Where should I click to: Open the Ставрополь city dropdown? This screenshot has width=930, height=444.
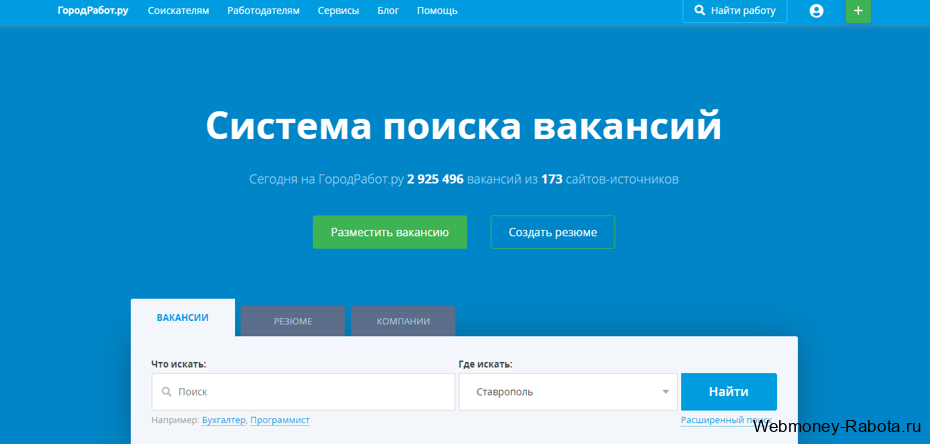click(x=568, y=392)
